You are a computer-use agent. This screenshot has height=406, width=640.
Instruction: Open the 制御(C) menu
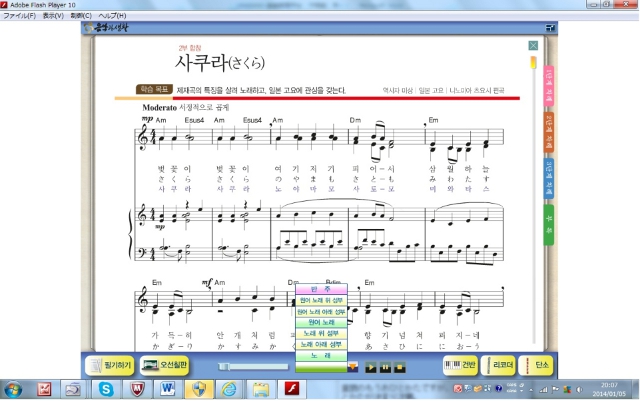click(x=81, y=16)
